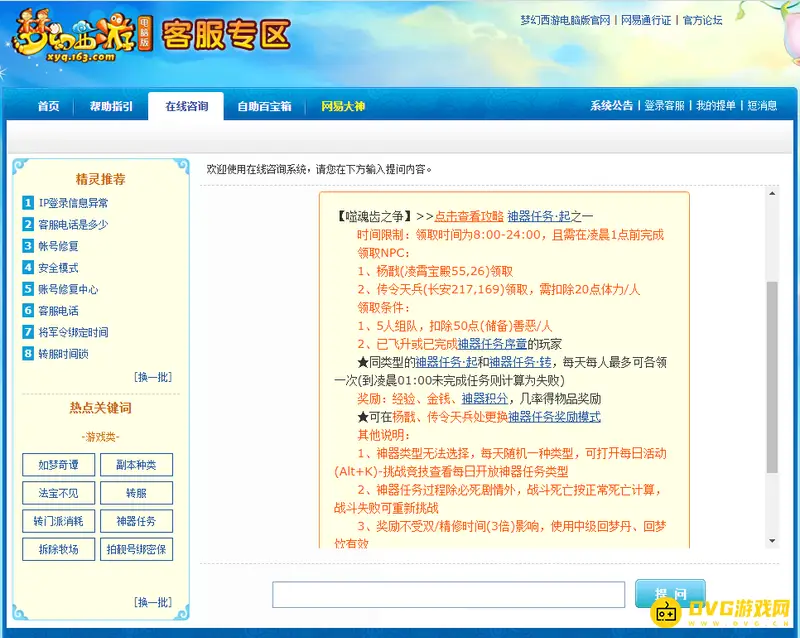Open the 首页 tab
Screen dimensions: 800x638
coord(48,106)
